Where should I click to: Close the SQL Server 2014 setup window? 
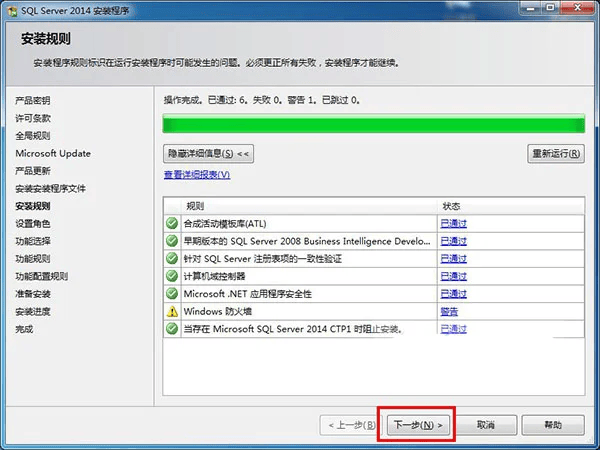click(578, 7)
